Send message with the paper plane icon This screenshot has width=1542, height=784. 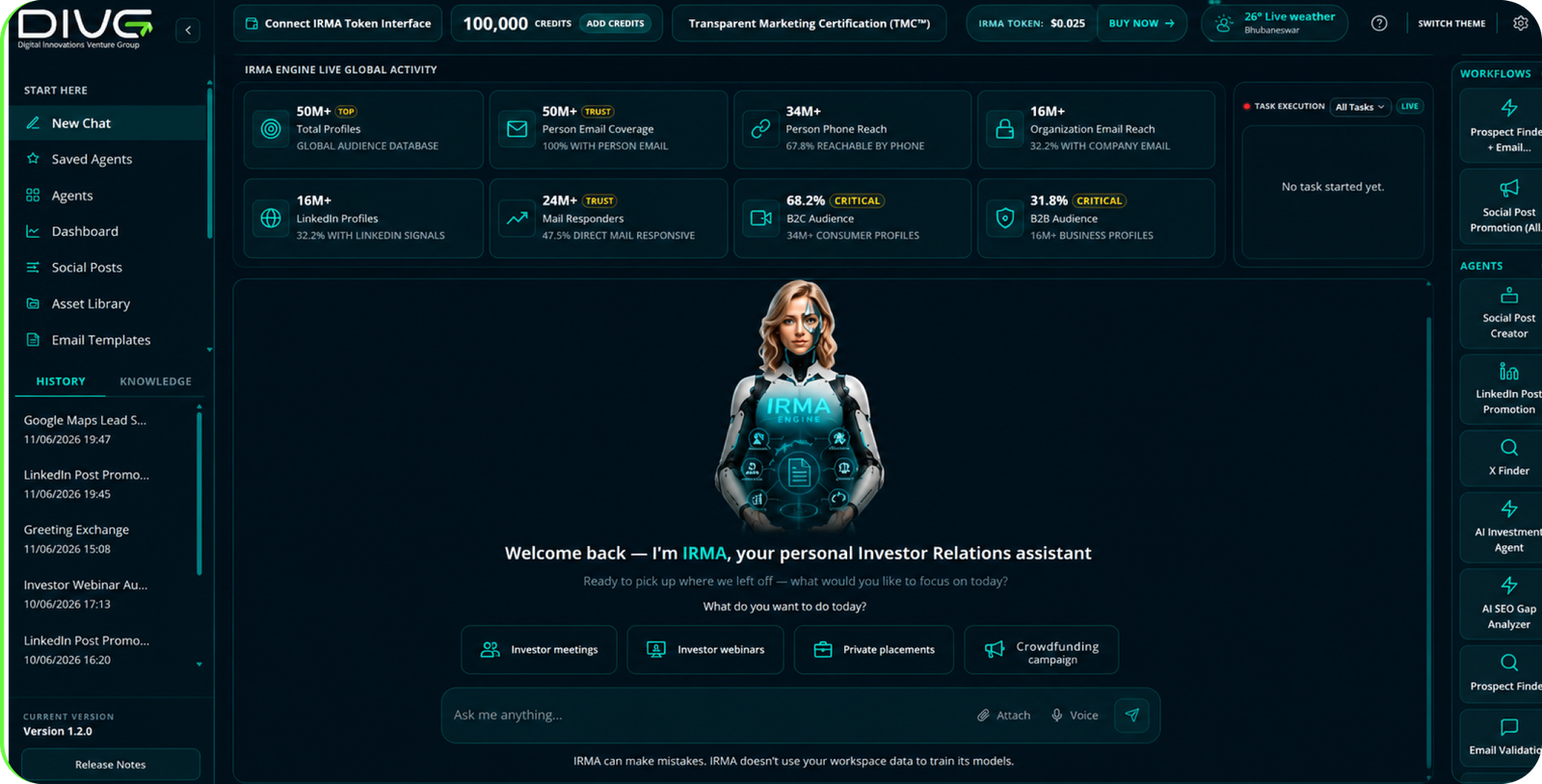1132,716
